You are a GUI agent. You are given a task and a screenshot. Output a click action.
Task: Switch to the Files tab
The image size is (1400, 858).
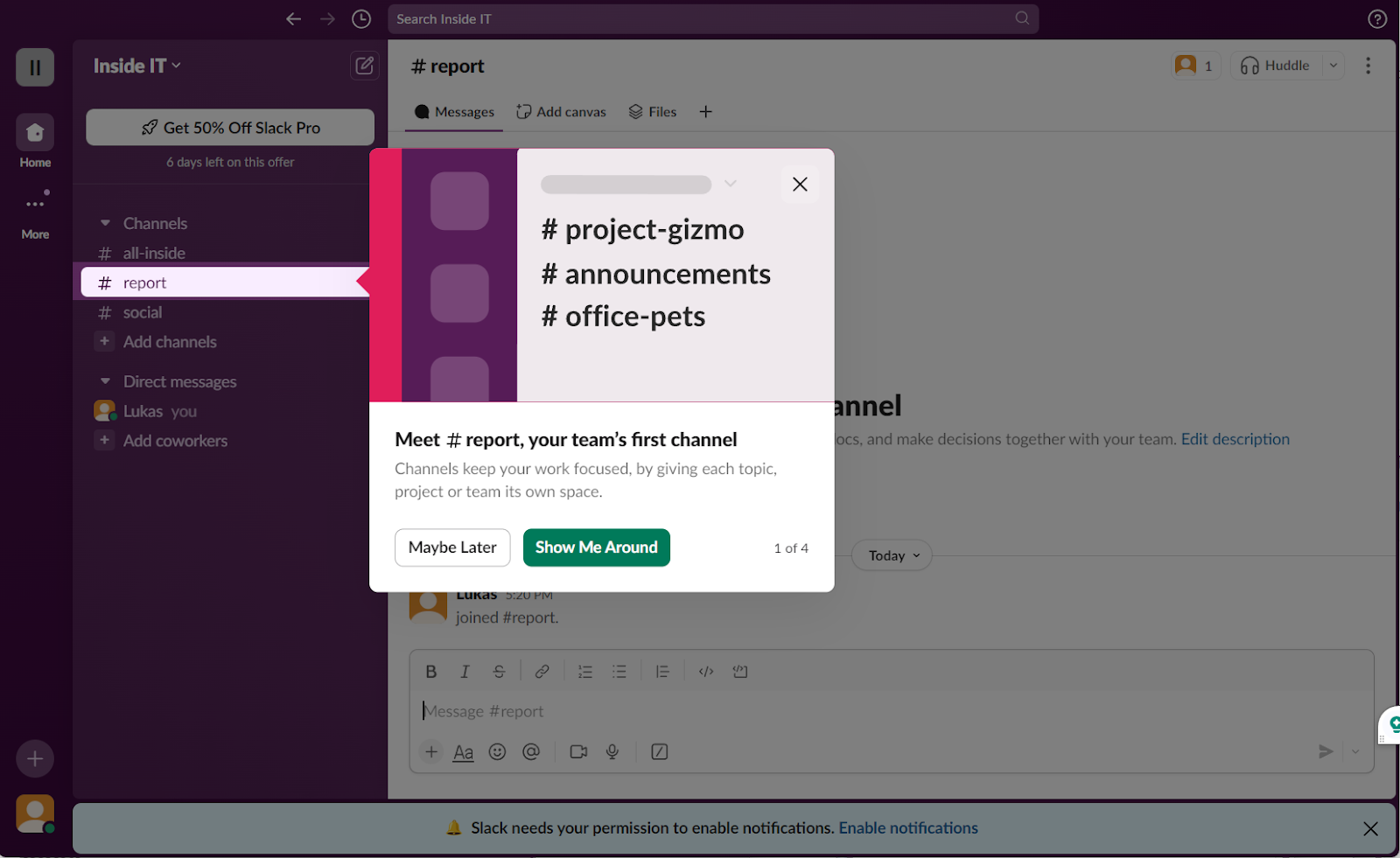[x=652, y=111]
